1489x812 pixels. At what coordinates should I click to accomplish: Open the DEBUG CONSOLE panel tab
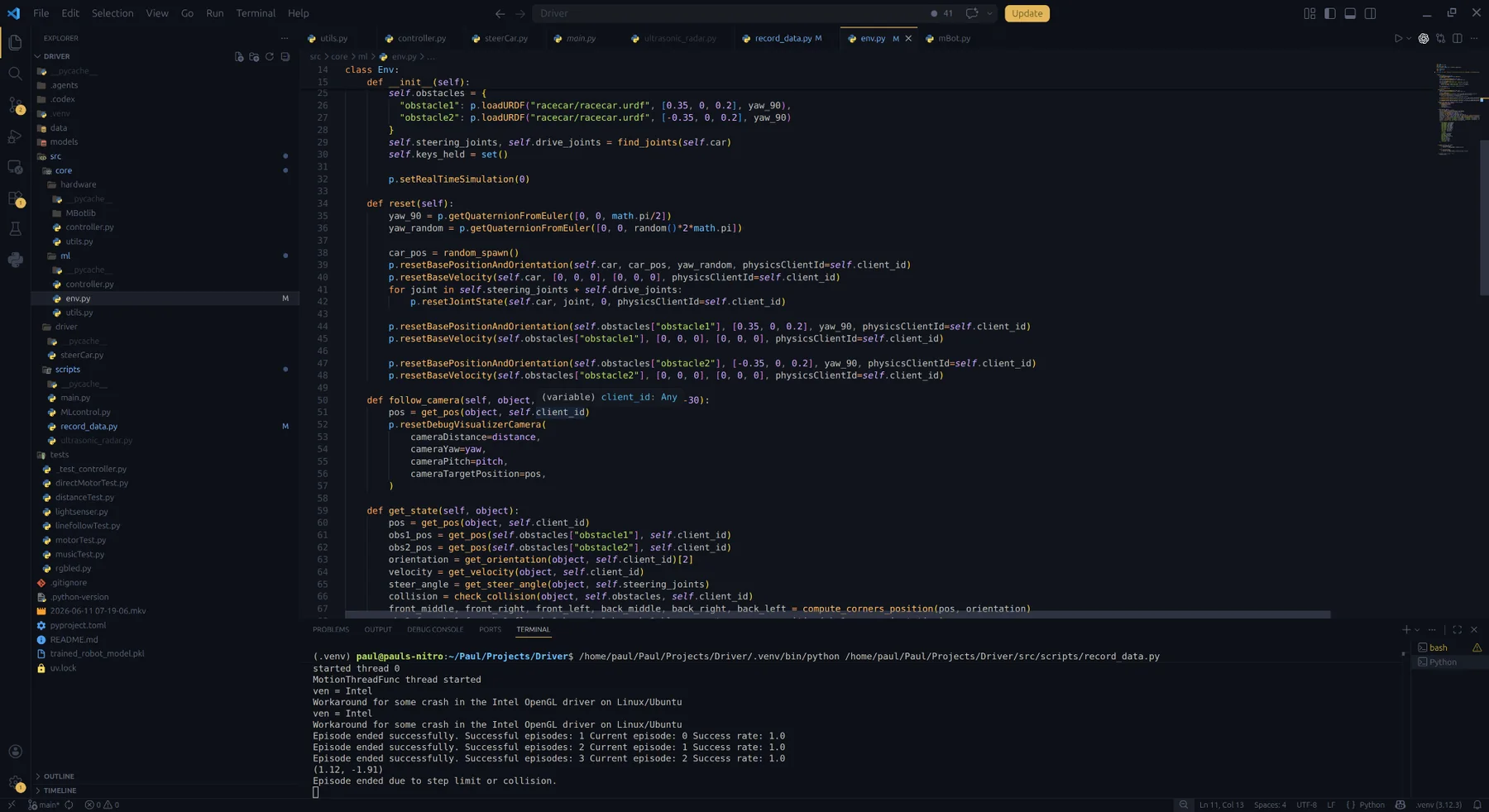tap(435, 630)
